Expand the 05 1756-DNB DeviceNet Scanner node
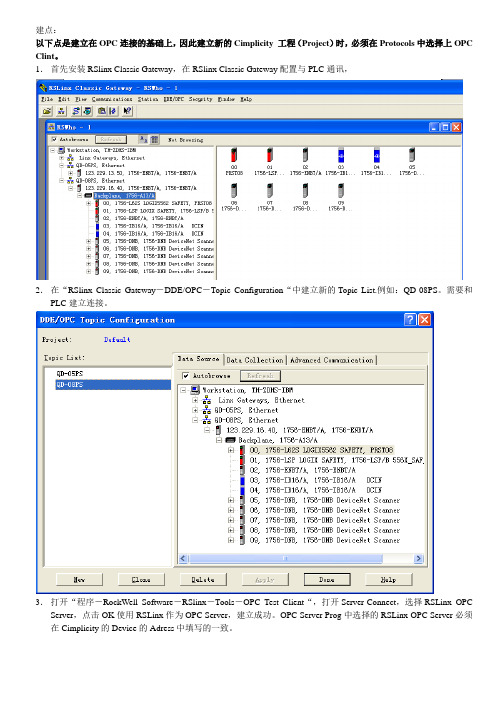Viewport: 496px width, 702px height. [x=231, y=500]
